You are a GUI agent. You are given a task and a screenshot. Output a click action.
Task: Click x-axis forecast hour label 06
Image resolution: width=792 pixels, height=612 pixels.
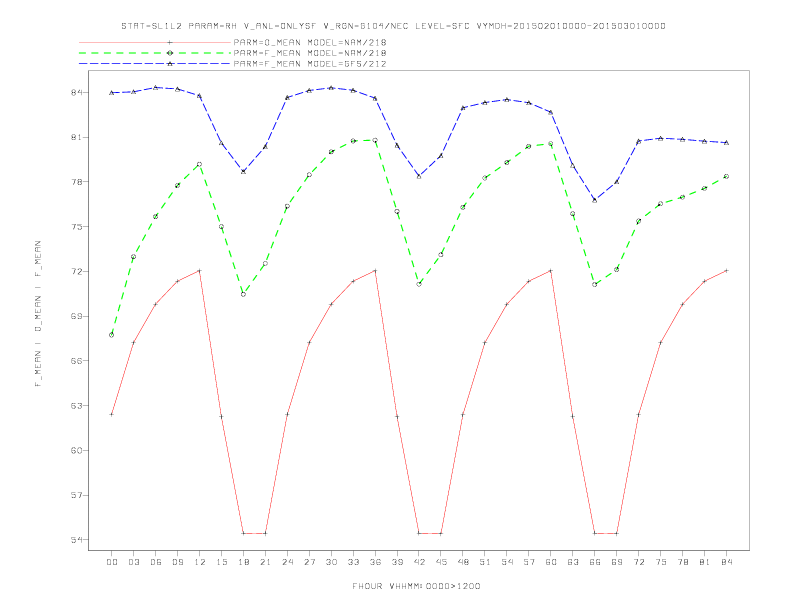coord(156,562)
